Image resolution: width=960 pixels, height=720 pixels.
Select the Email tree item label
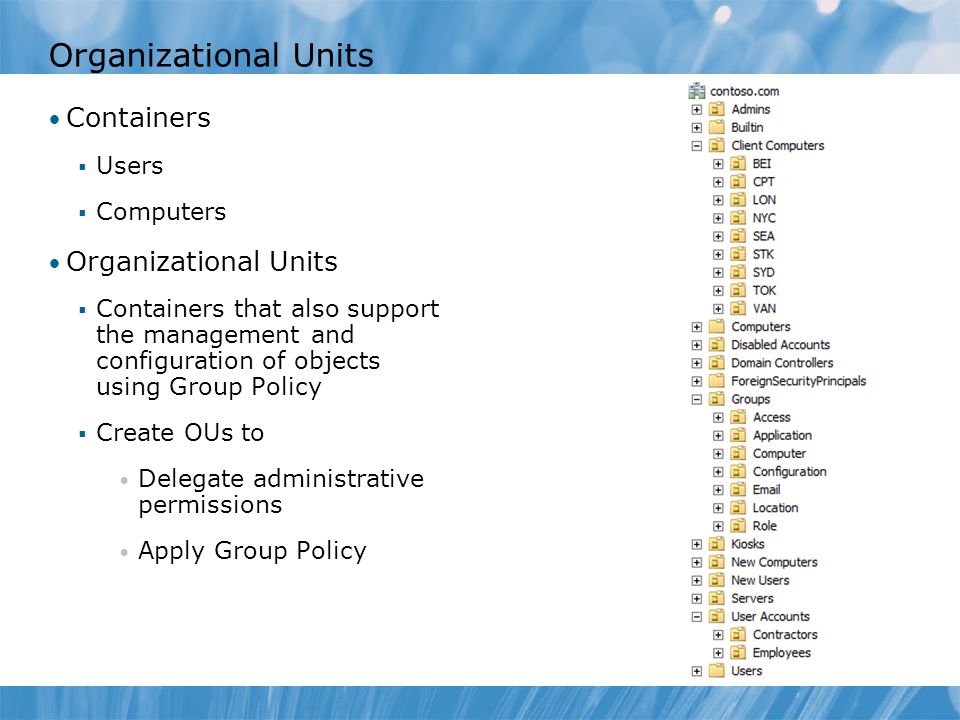point(767,490)
